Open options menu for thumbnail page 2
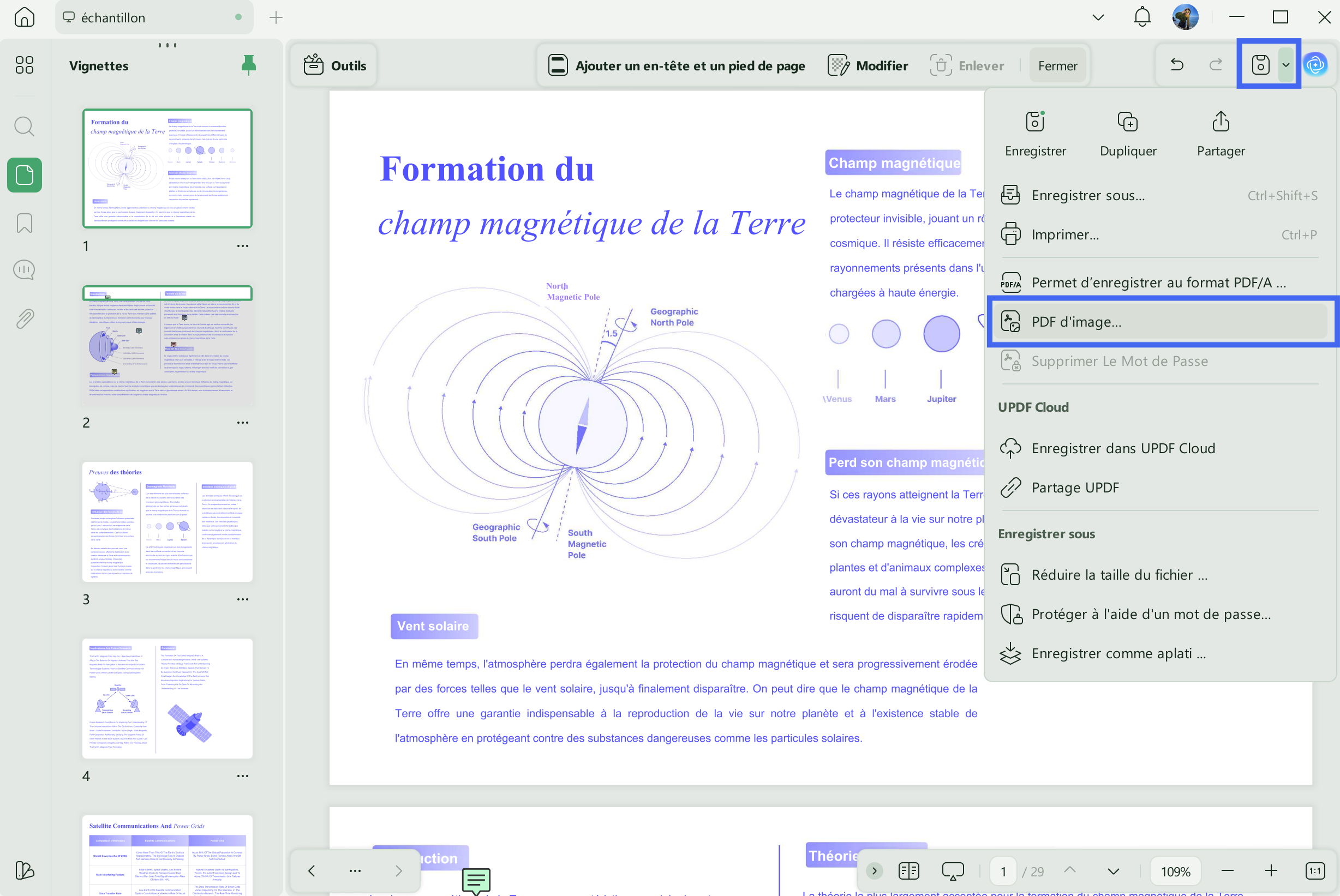The image size is (1340, 896). click(242, 422)
